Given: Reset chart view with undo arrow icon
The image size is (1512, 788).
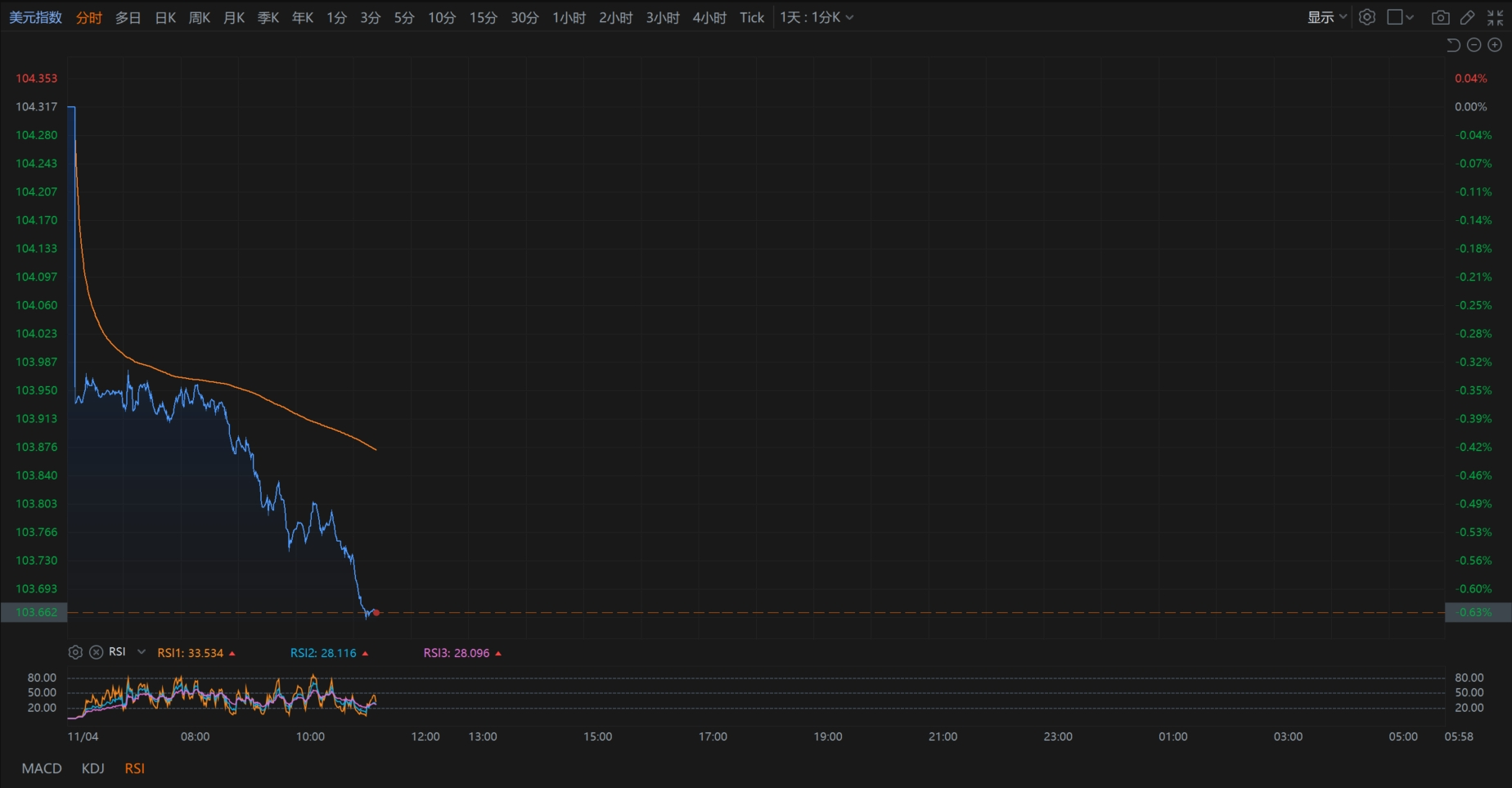Looking at the screenshot, I should pos(1453,45).
